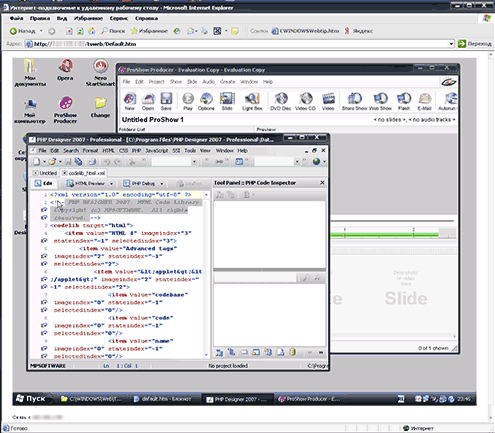Click ProShow Producer desktop icon
Screen dimensions: 495x433
coord(66,110)
